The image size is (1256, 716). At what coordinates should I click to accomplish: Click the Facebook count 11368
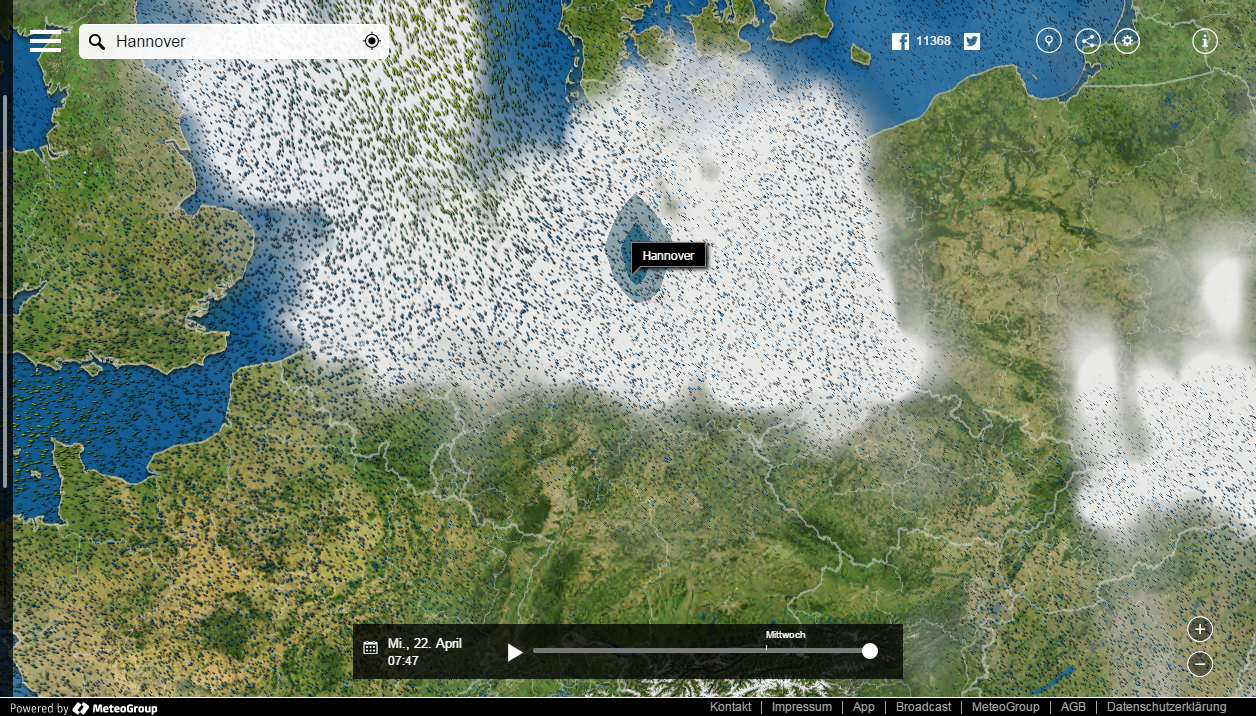[x=933, y=41]
